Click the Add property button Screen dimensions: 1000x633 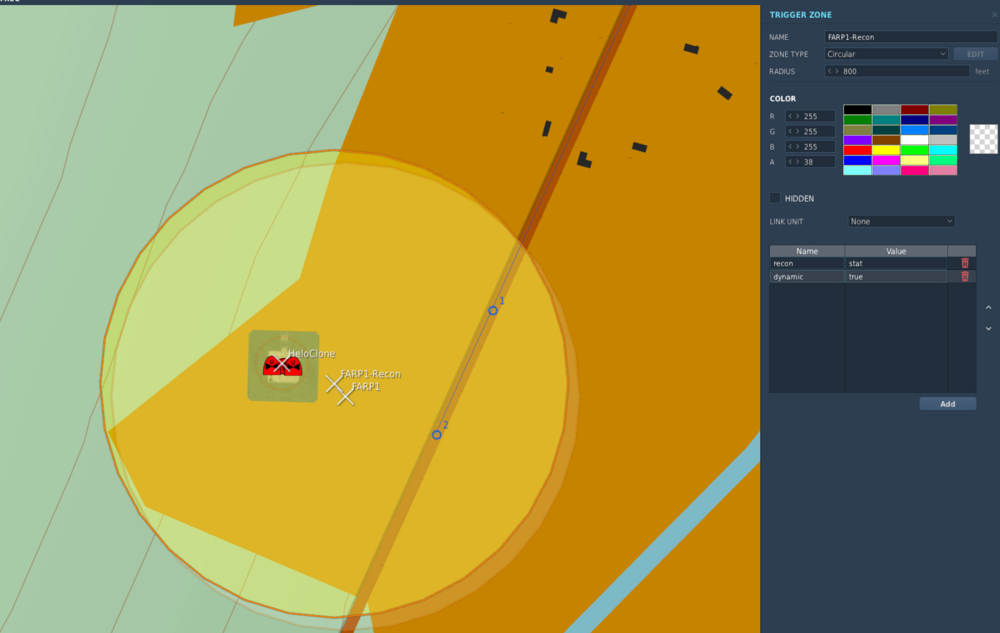pyautogui.click(x=948, y=404)
